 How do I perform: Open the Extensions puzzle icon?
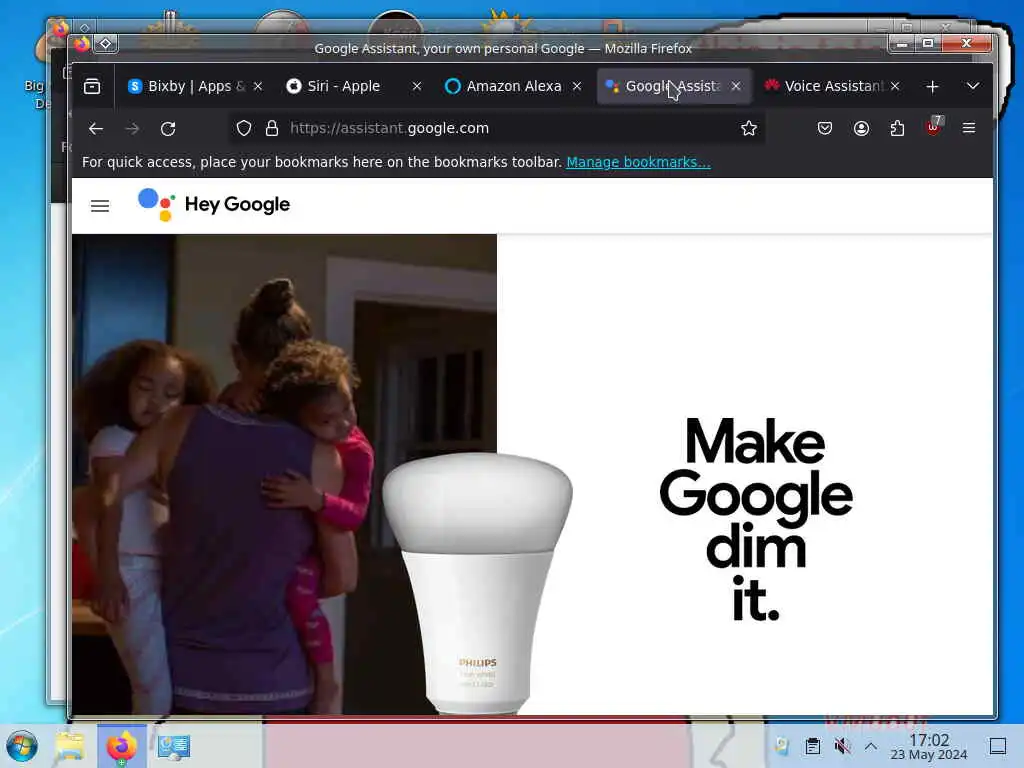pyautogui.click(x=897, y=129)
